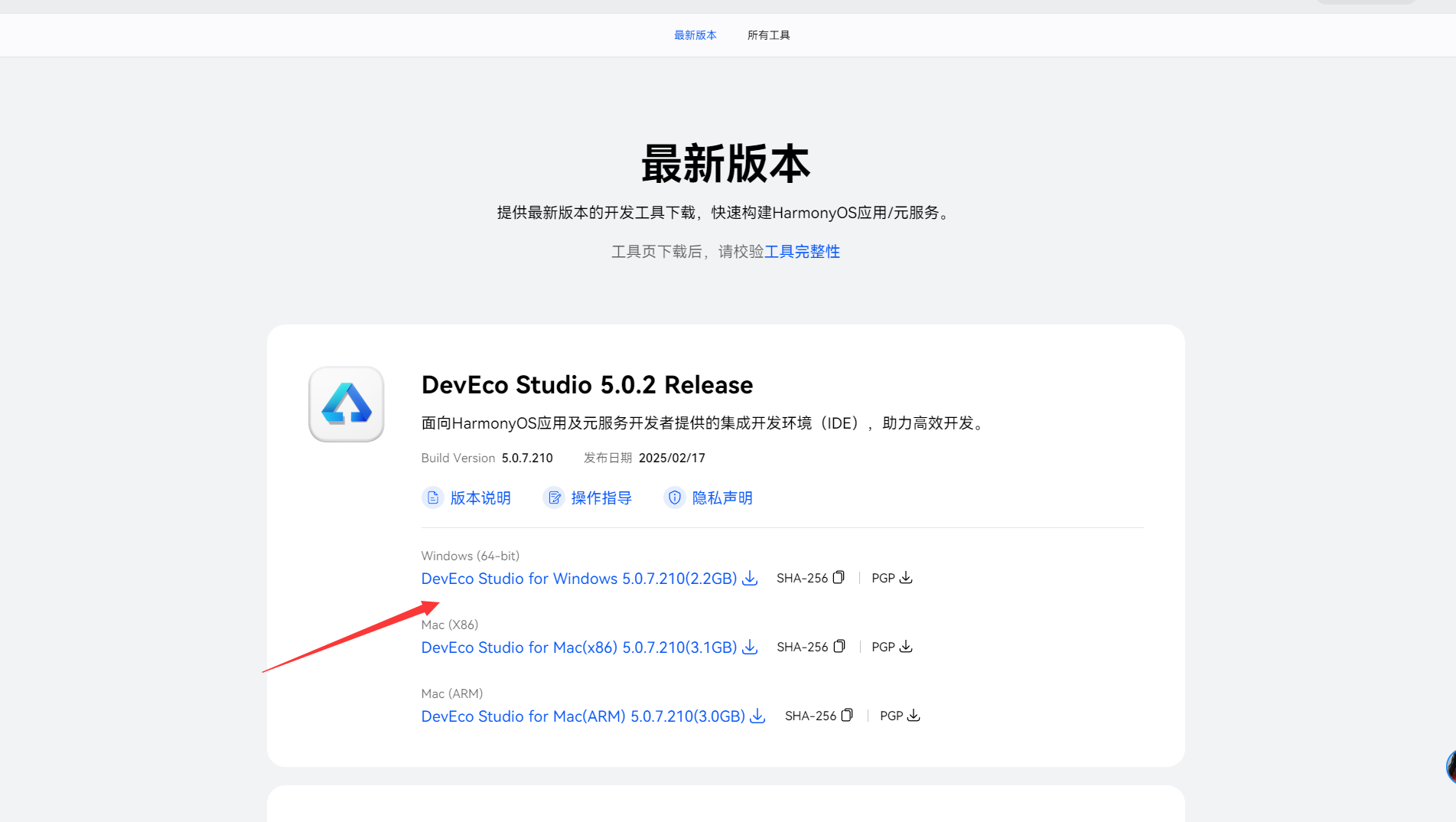Click the 隐私声明 shield icon
The height and width of the screenshot is (822, 1456).
click(x=675, y=498)
